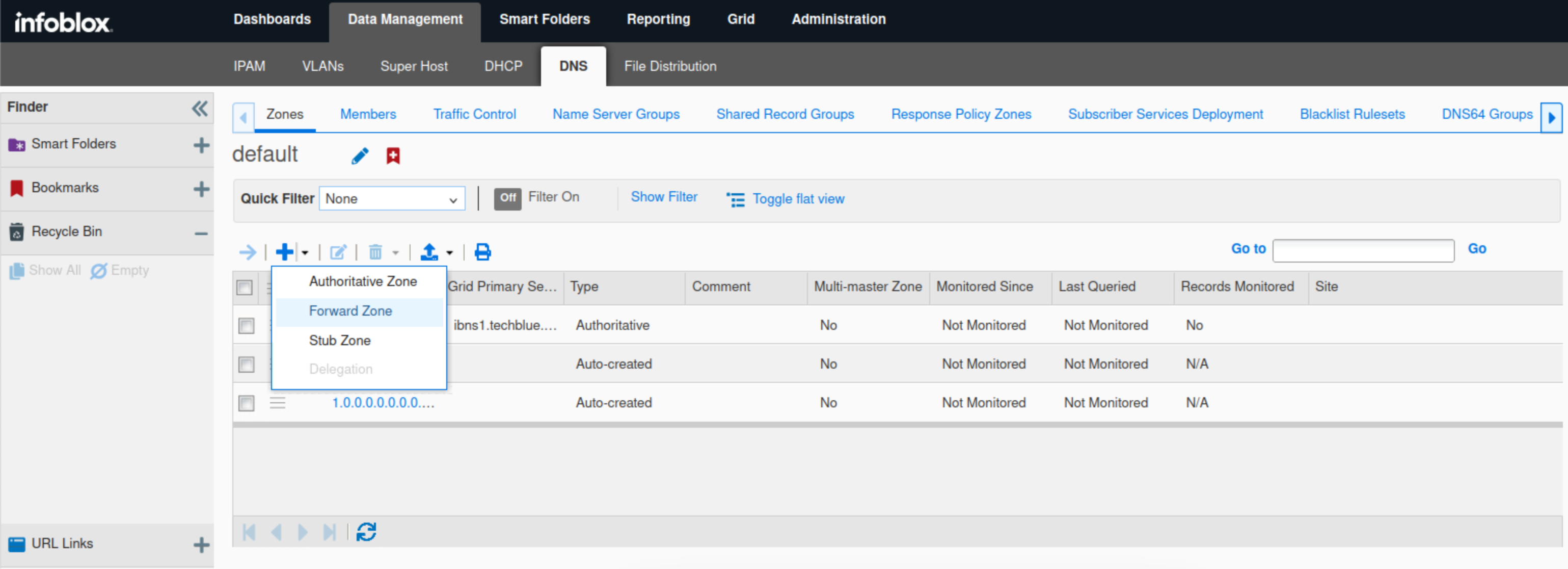Click into the Go to input field
Screen dimensions: 1568x569
1363,250
